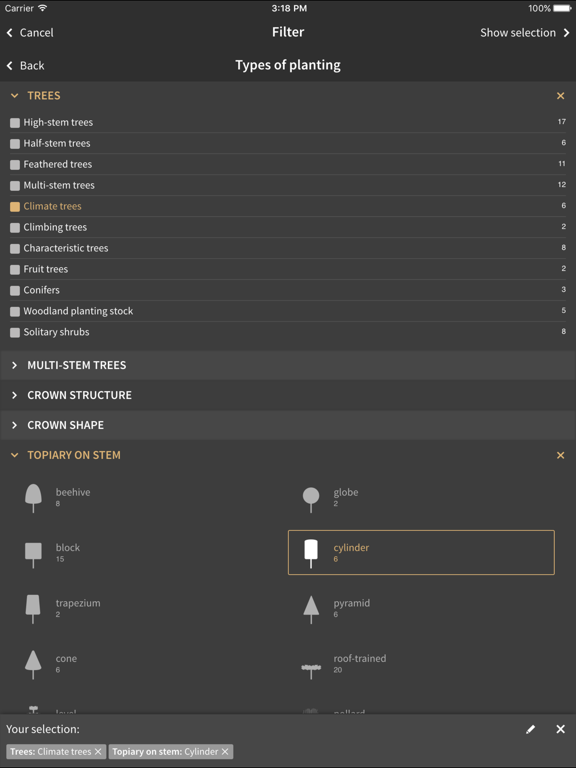Tap the Show selection arrow icon
This screenshot has width=576, height=768.
tap(567, 33)
